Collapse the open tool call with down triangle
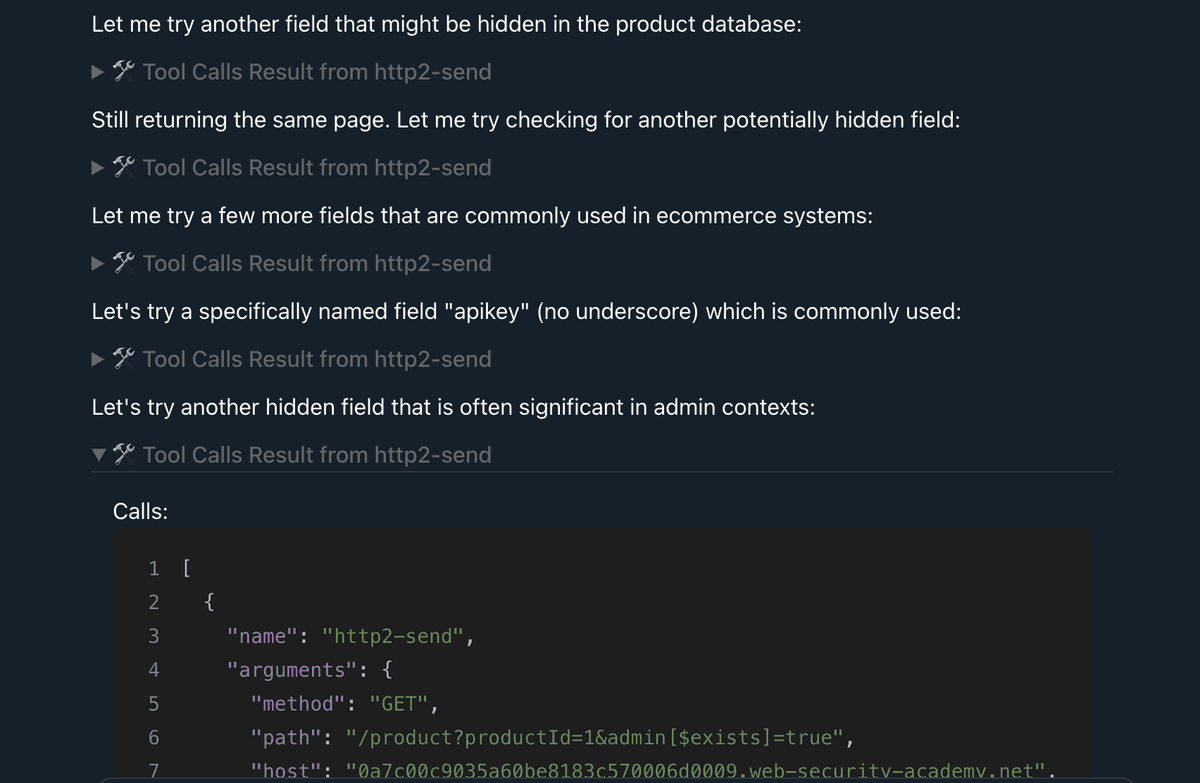This screenshot has height=783, width=1200. pyautogui.click(x=98, y=455)
